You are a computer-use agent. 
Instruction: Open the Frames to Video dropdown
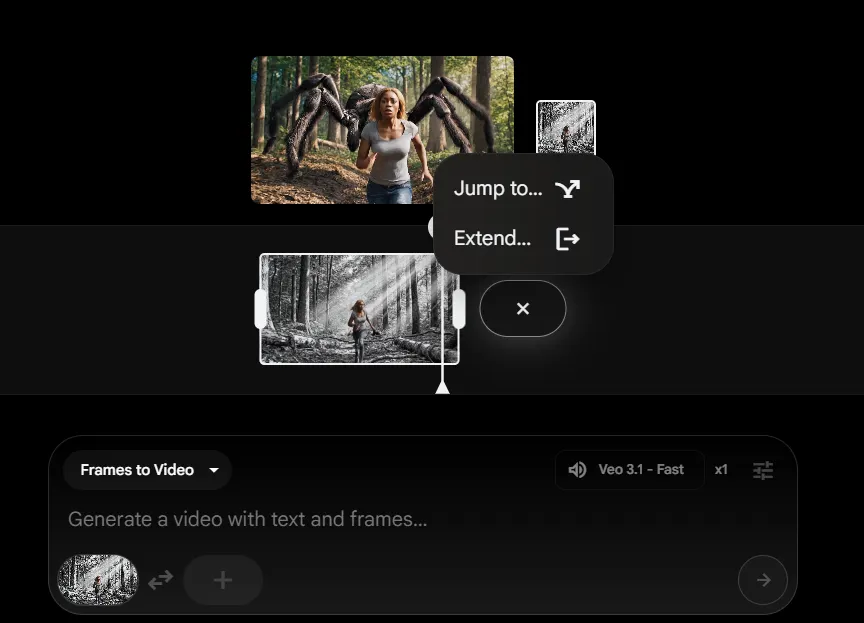coord(146,470)
